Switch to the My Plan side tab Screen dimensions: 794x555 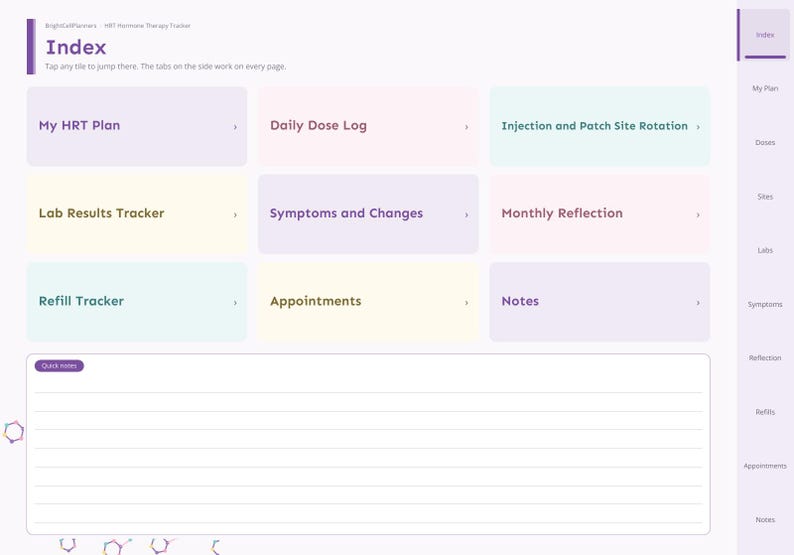pyautogui.click(x=765, y=89)
